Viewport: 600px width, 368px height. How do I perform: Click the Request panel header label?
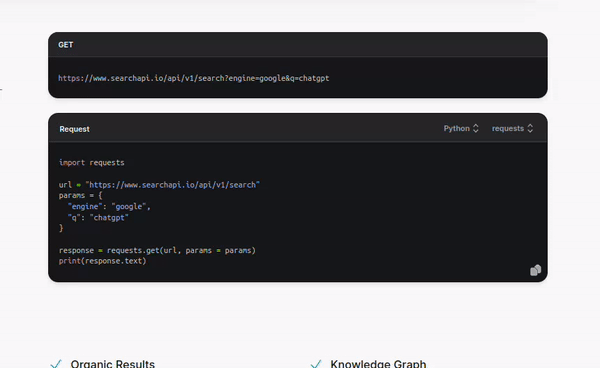click(x=74, y=129)
